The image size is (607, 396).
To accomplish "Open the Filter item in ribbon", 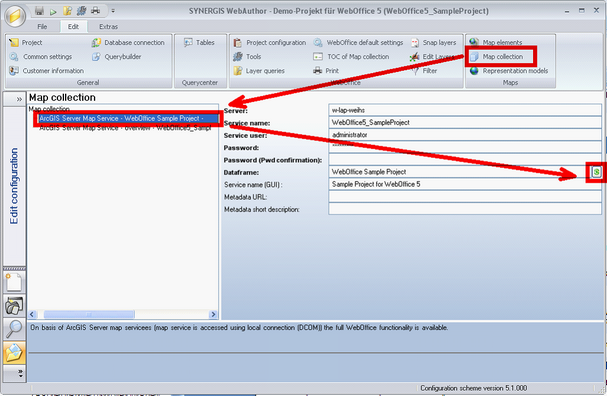I will click(424, 71).
